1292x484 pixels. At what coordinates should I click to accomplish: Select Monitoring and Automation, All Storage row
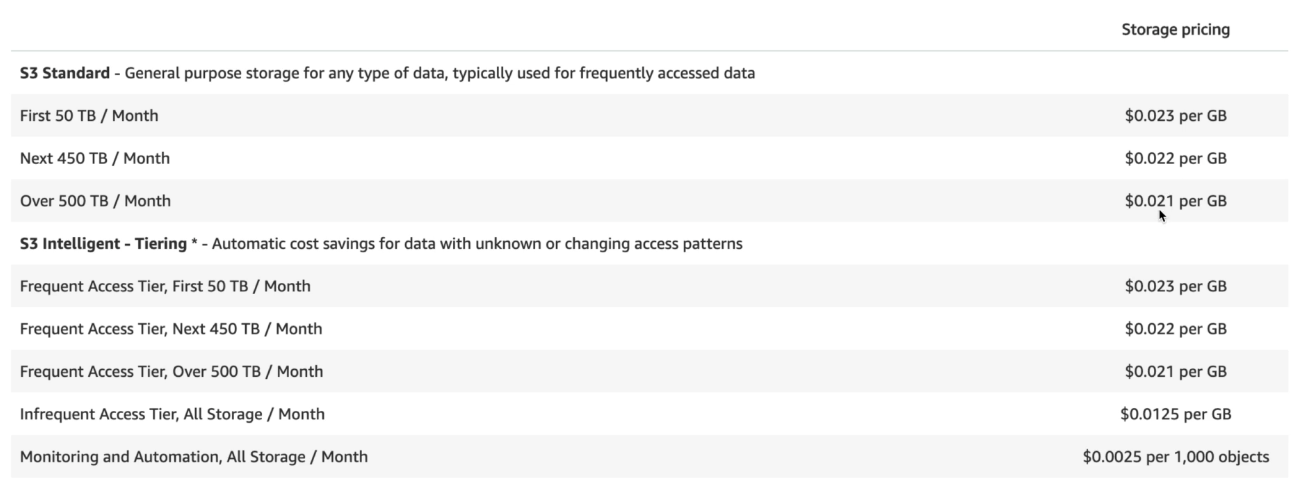tap(194, 457)
